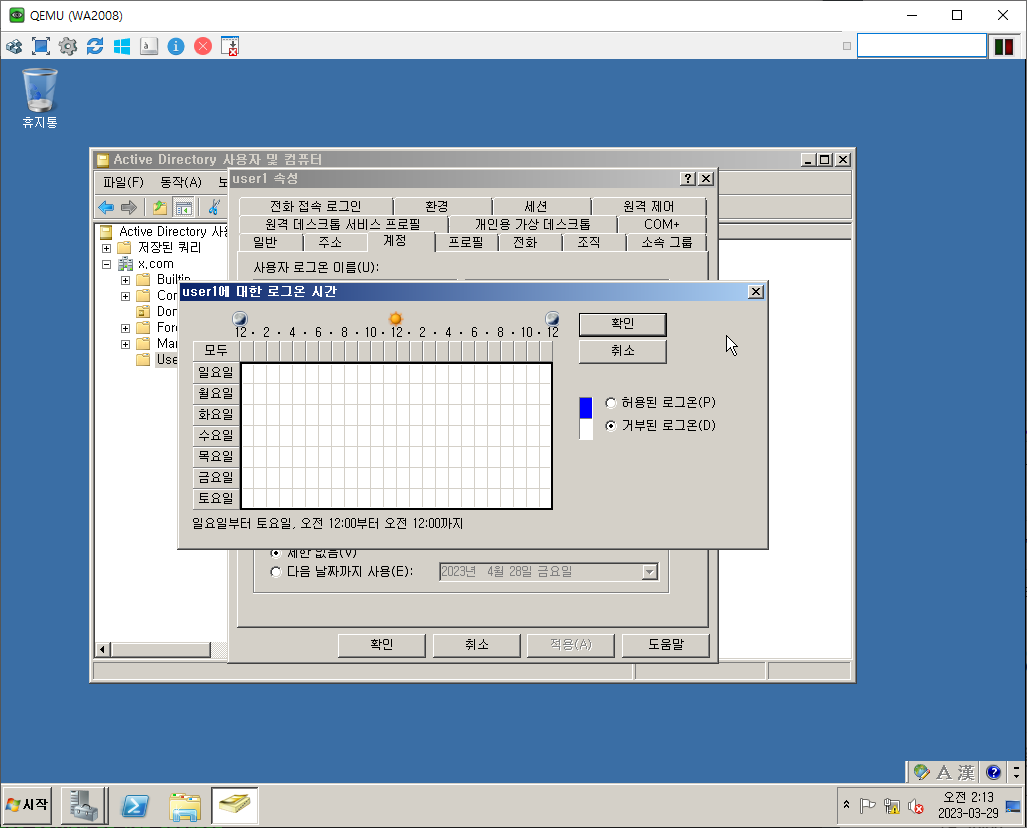Open the virtual keyboard key icon
This screenshot has width=1027, height=828.
coord(149,47)
